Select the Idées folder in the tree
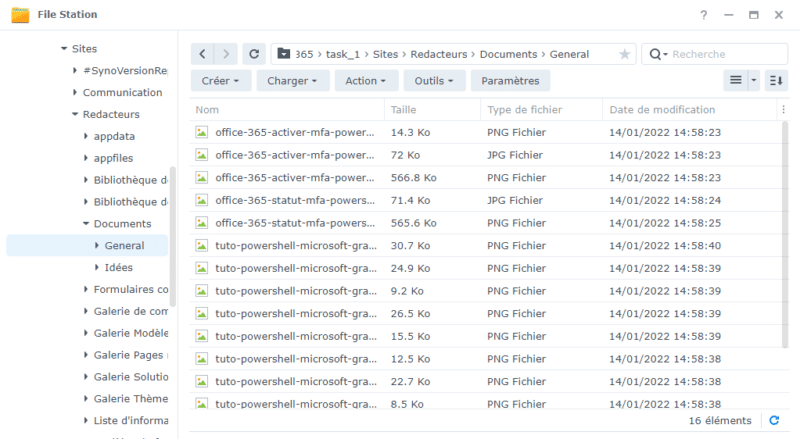Viewport: 800px width, 439px height. tap(118, 267)
